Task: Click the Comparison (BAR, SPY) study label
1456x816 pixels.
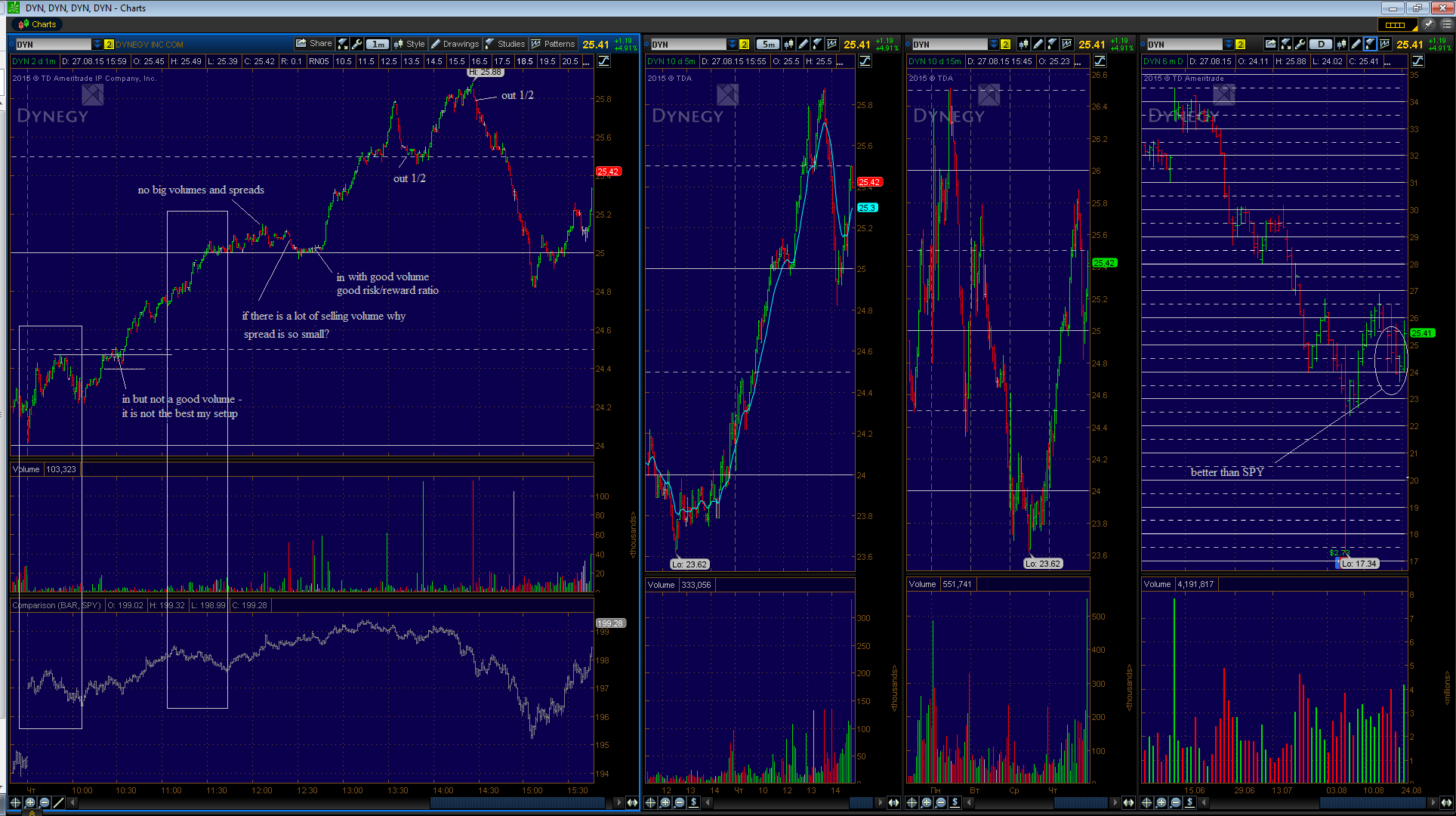Action: [x=57, y=605]
